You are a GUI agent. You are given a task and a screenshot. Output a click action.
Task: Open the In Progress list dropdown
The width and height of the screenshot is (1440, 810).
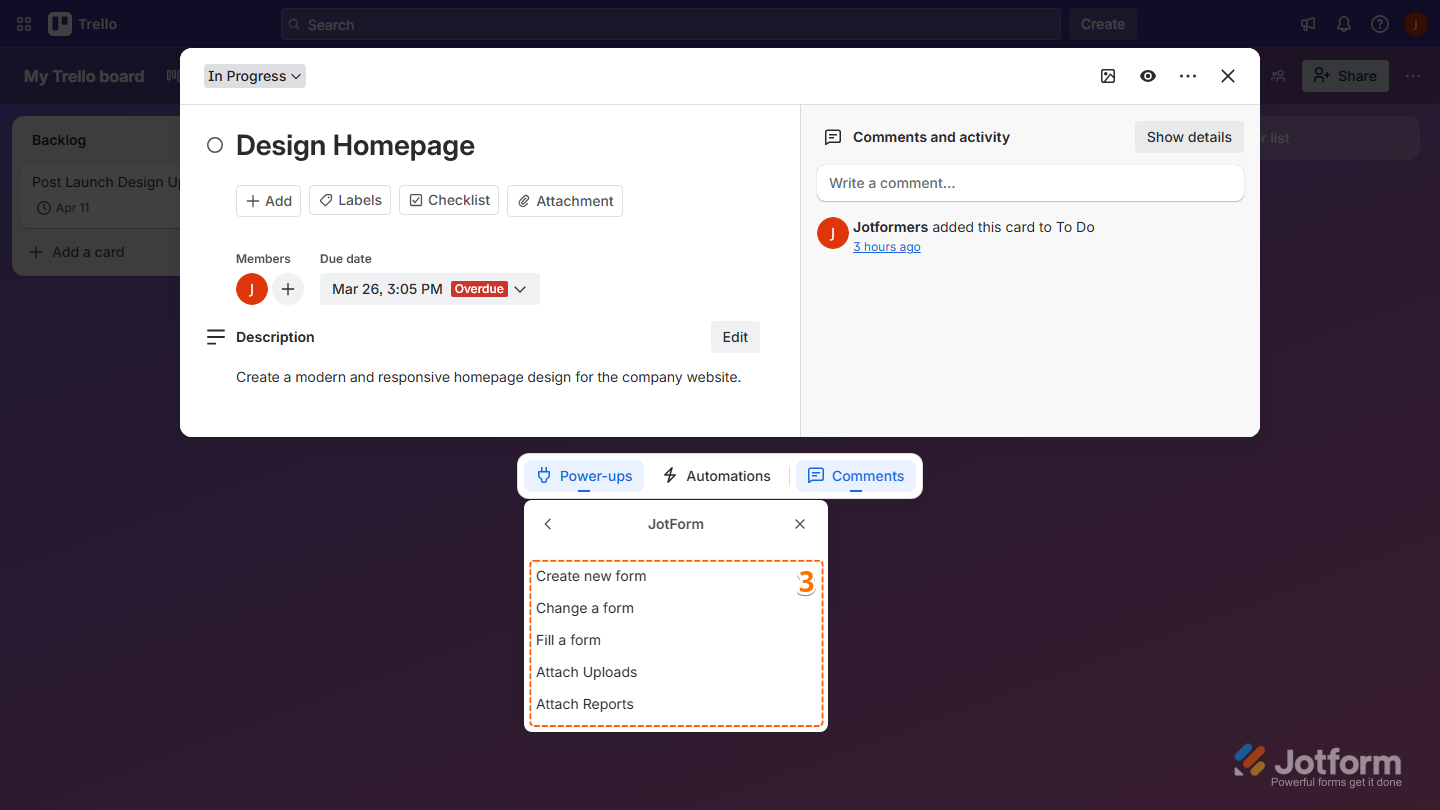pyautogui.click(x=255, y=76)
